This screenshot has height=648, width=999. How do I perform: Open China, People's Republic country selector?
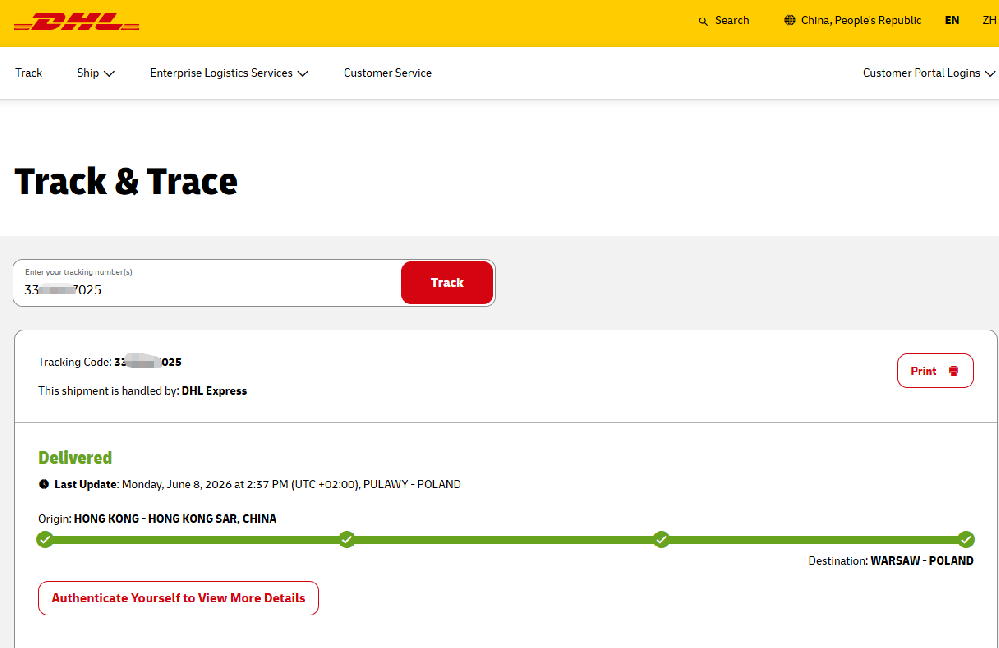point(852,20)
